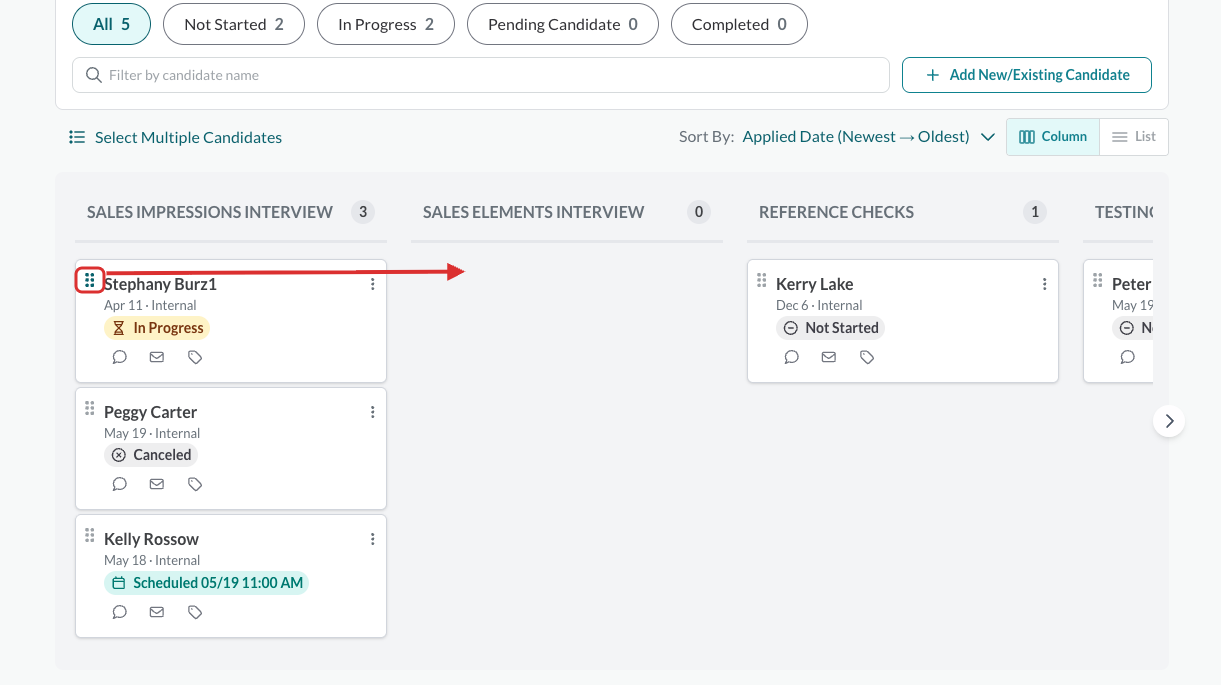The height and width of the screenshot is (685, 1221).
Task: Click tag icon on Kerry Lake card
Action: [x=867, y=357]
